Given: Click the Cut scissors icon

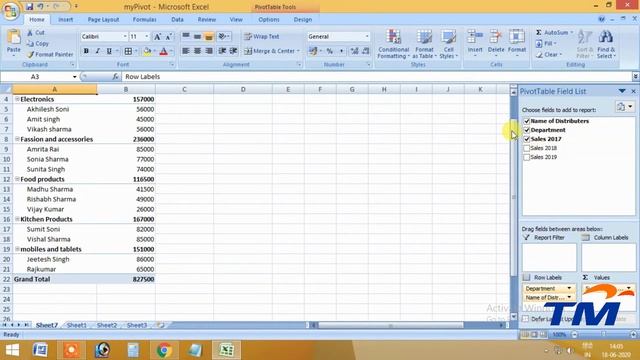Looking at the screenshot, I should [x=30, y=33].
